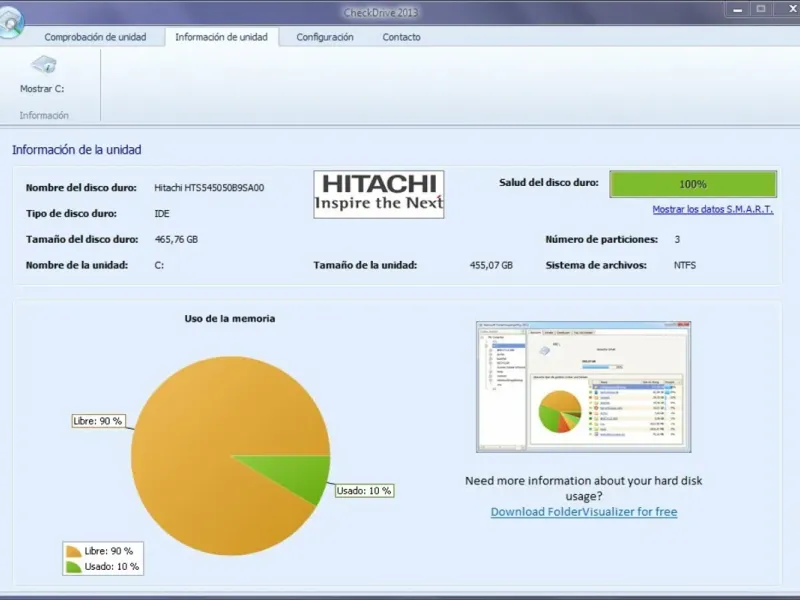Screen dimensions: 800x600
Task: Maximize the CheckDrive 2013 window
Action: [x=761, y=9]
